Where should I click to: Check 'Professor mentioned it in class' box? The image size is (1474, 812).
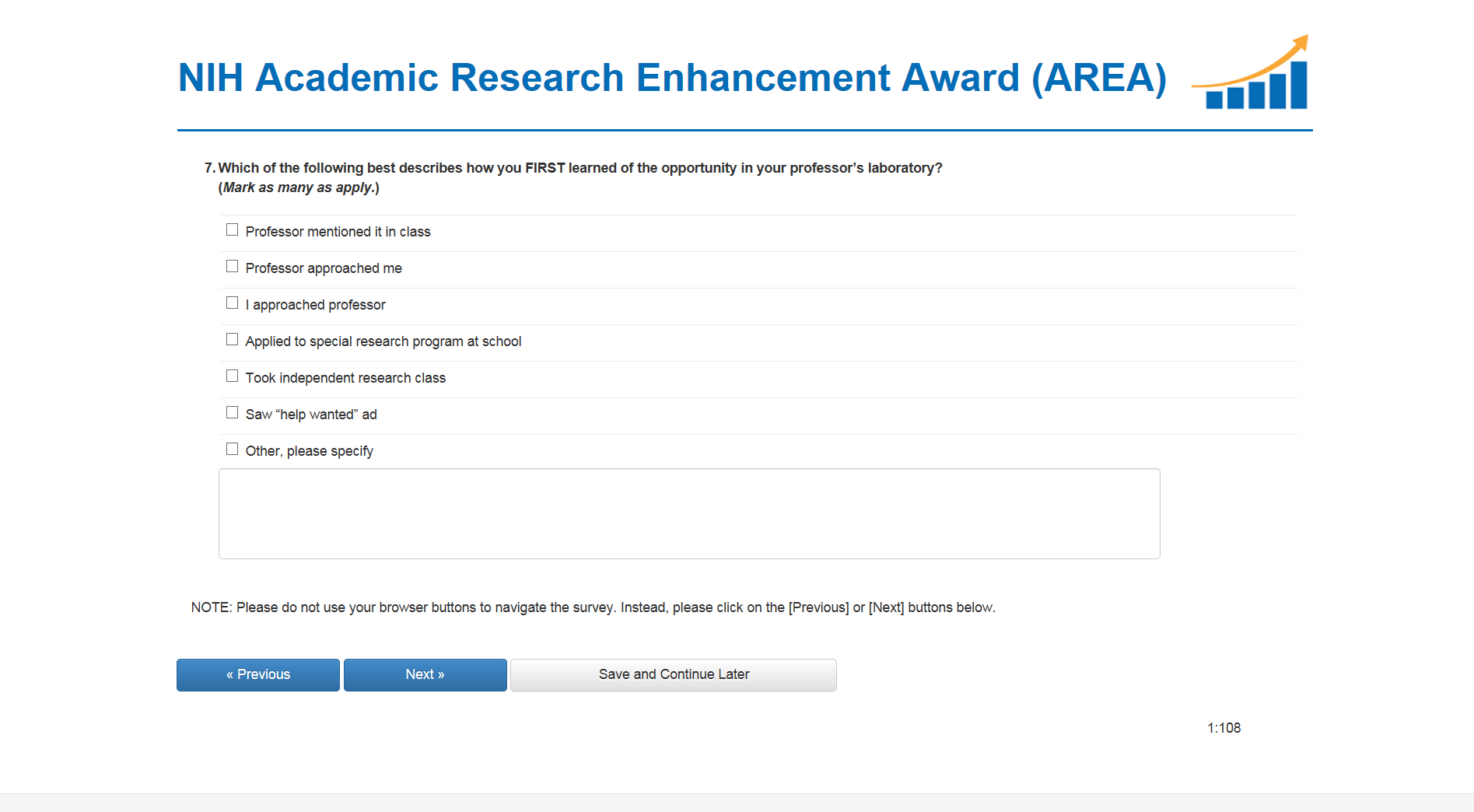pyautogui.click(x=232, y=229)
